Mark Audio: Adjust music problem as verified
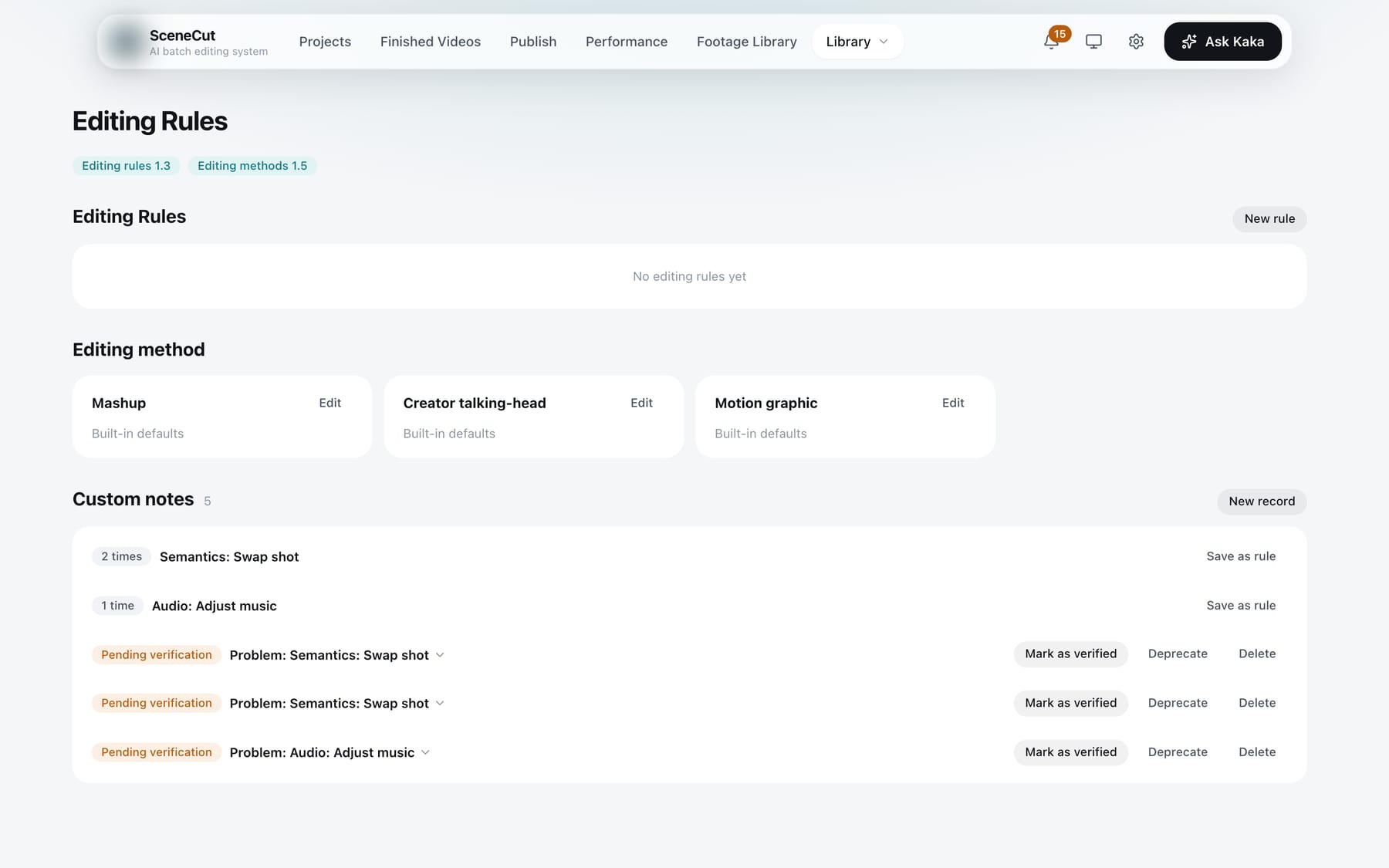 (x=1070, y=752)
